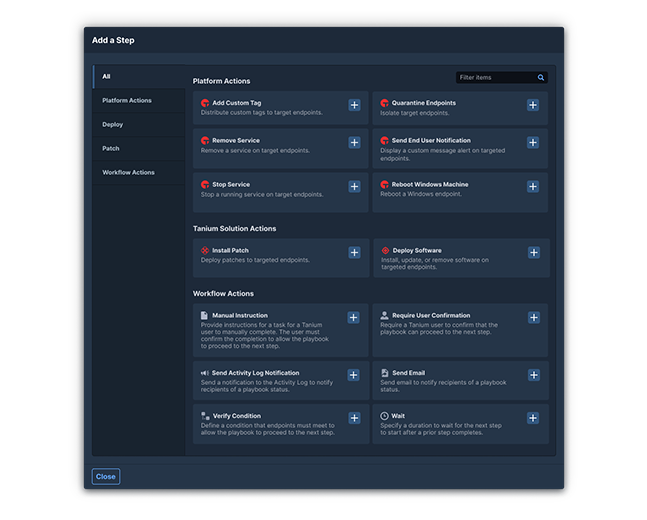The height and width of the screenshot is (520, 647).
Task: Click the Tanium Solution Actions heading
Action: click(x=234, y=229)
